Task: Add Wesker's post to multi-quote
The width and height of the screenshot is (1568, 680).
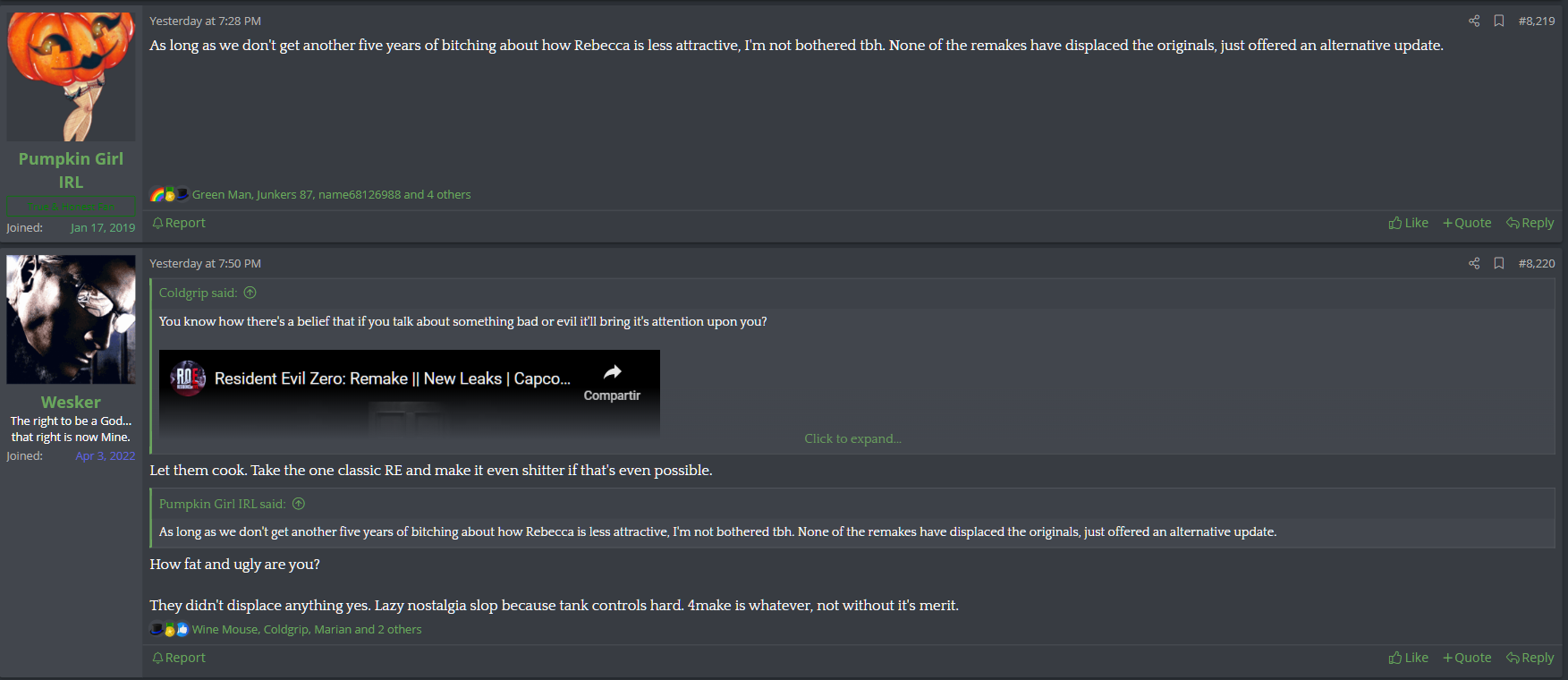Action: click(x=1467, y=658)
